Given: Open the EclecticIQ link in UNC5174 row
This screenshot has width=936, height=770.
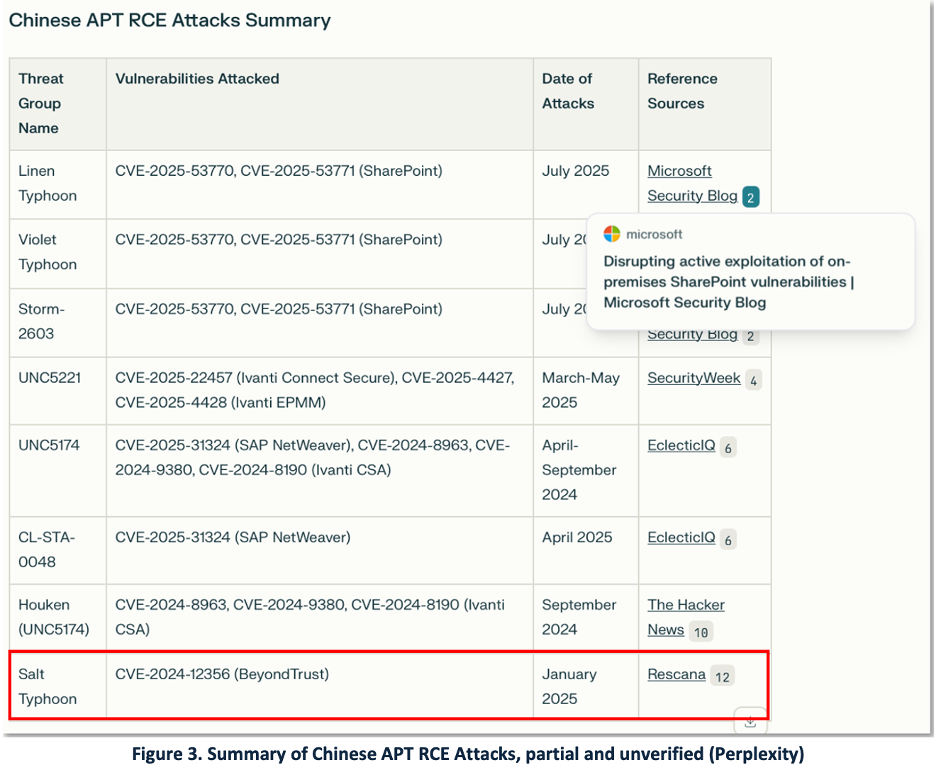Looking at the screenshot, I should point(681,445).
